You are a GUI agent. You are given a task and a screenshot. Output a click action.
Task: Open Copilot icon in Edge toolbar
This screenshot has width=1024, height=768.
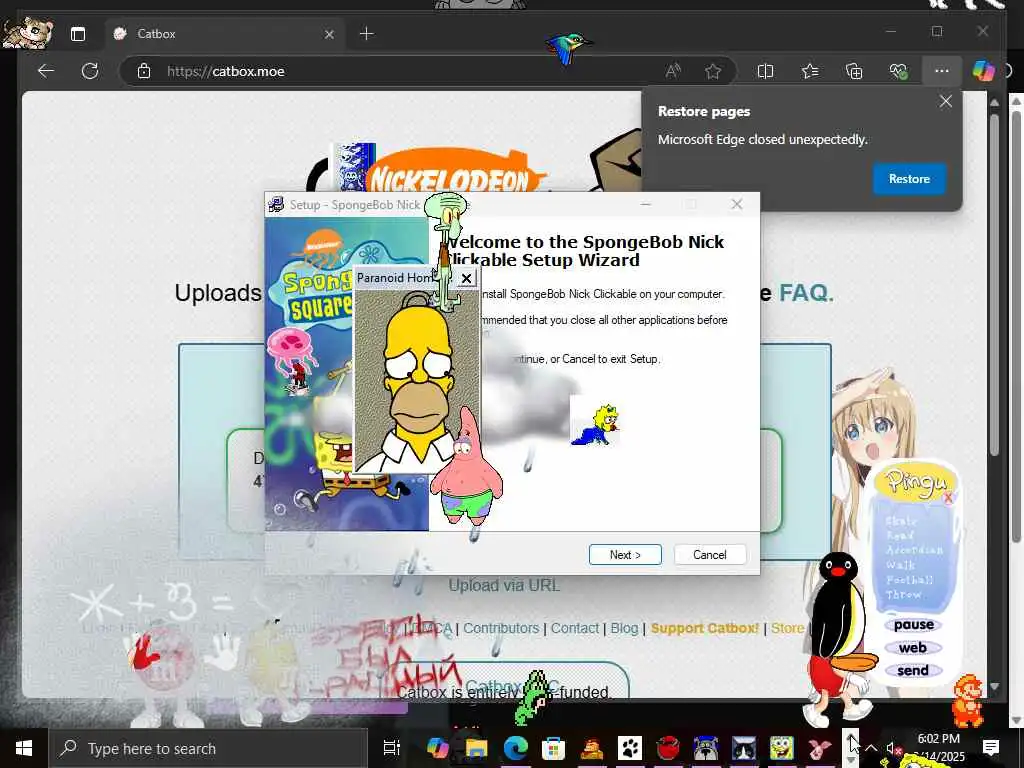pos(983,71)
